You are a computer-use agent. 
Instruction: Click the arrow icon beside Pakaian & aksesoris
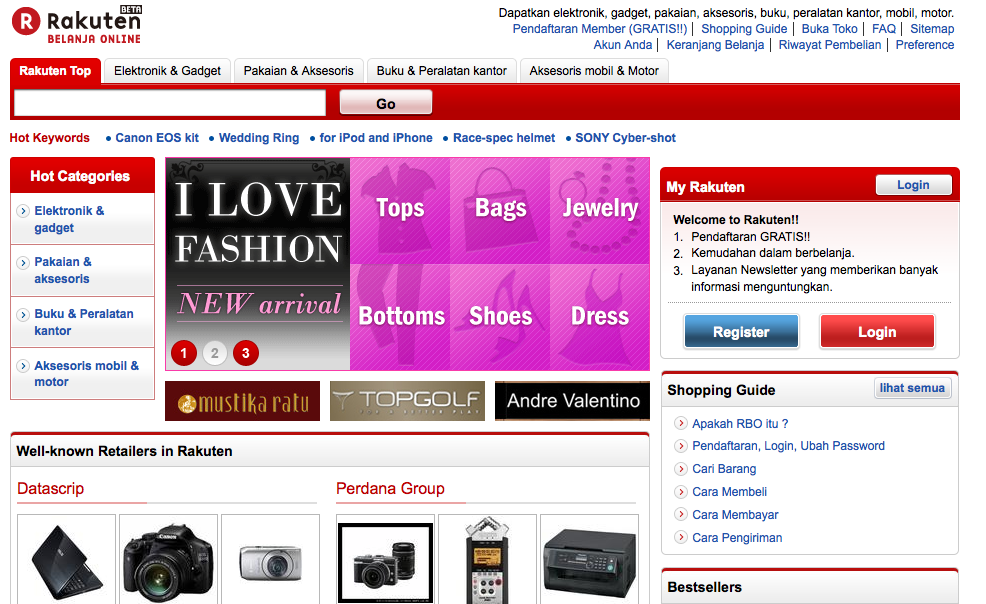pos(23,263)
